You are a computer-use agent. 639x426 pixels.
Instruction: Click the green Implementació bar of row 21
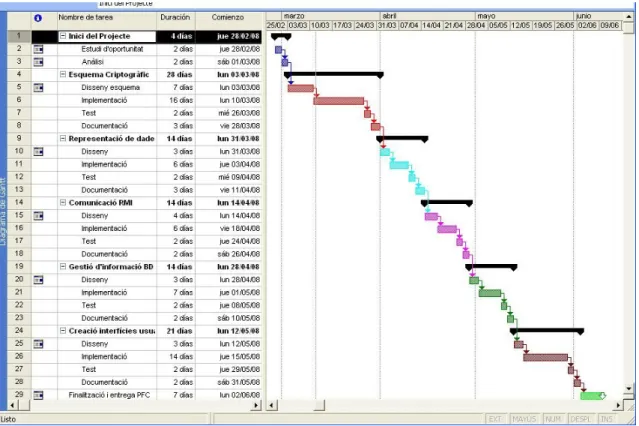pyautogui.click(x=490, y=293)
